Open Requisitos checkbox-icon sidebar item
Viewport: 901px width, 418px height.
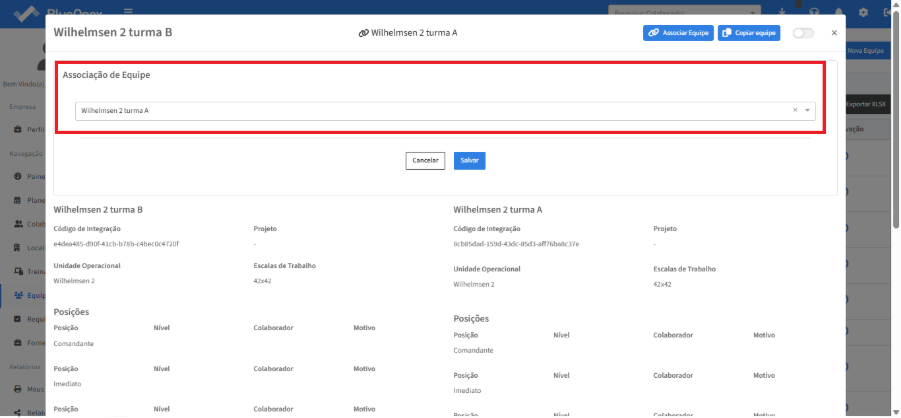point(28,319)
